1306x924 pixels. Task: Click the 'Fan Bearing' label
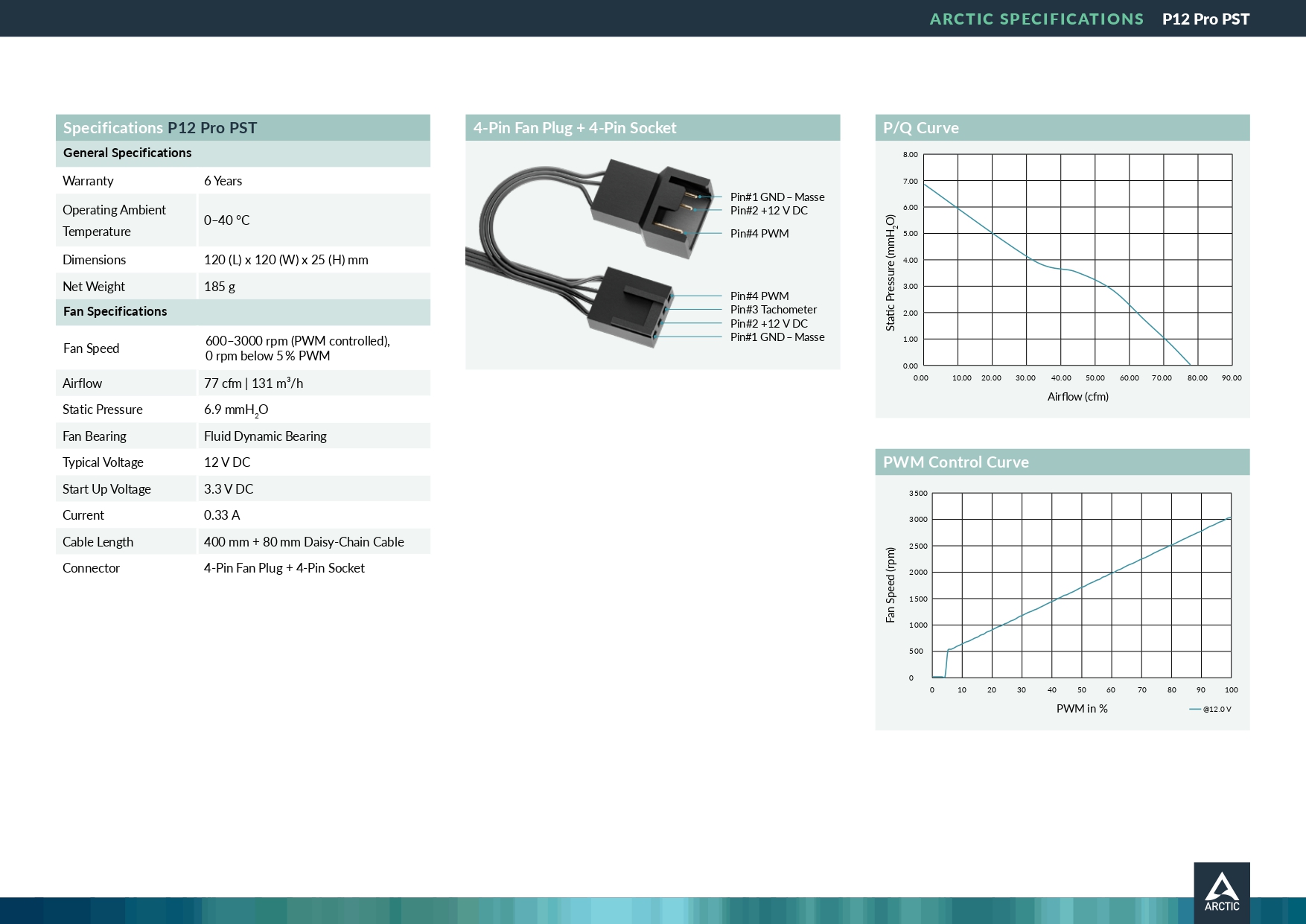click(94, 436)
